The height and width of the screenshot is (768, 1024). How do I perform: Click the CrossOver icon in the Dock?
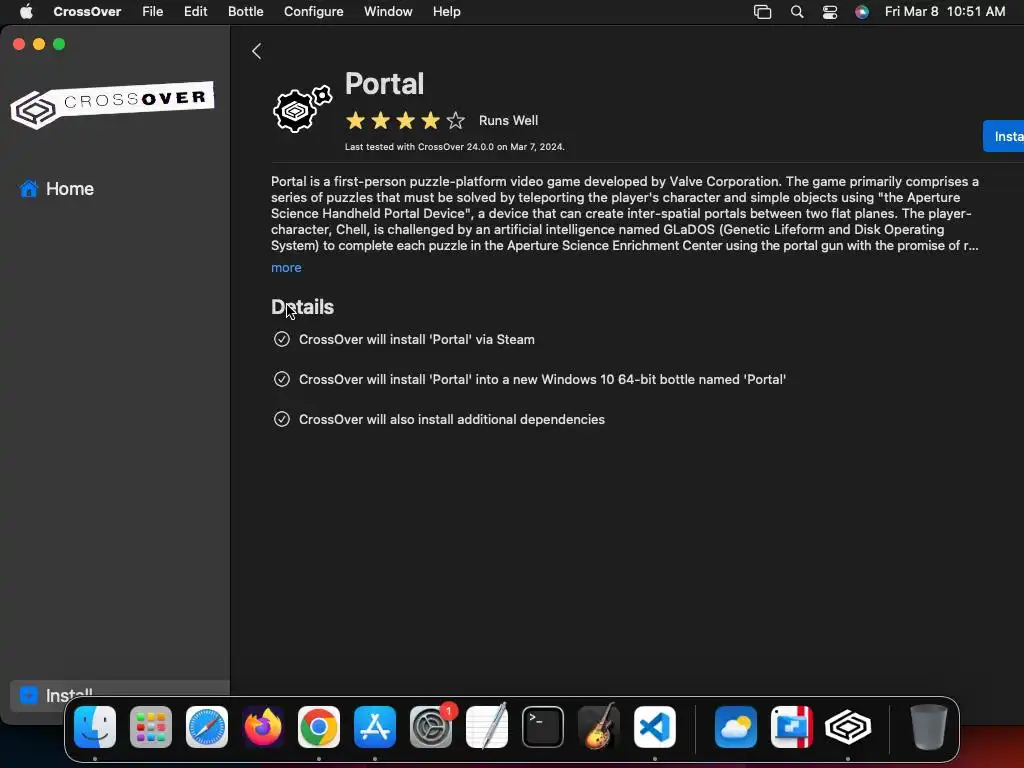coord(848,726)
